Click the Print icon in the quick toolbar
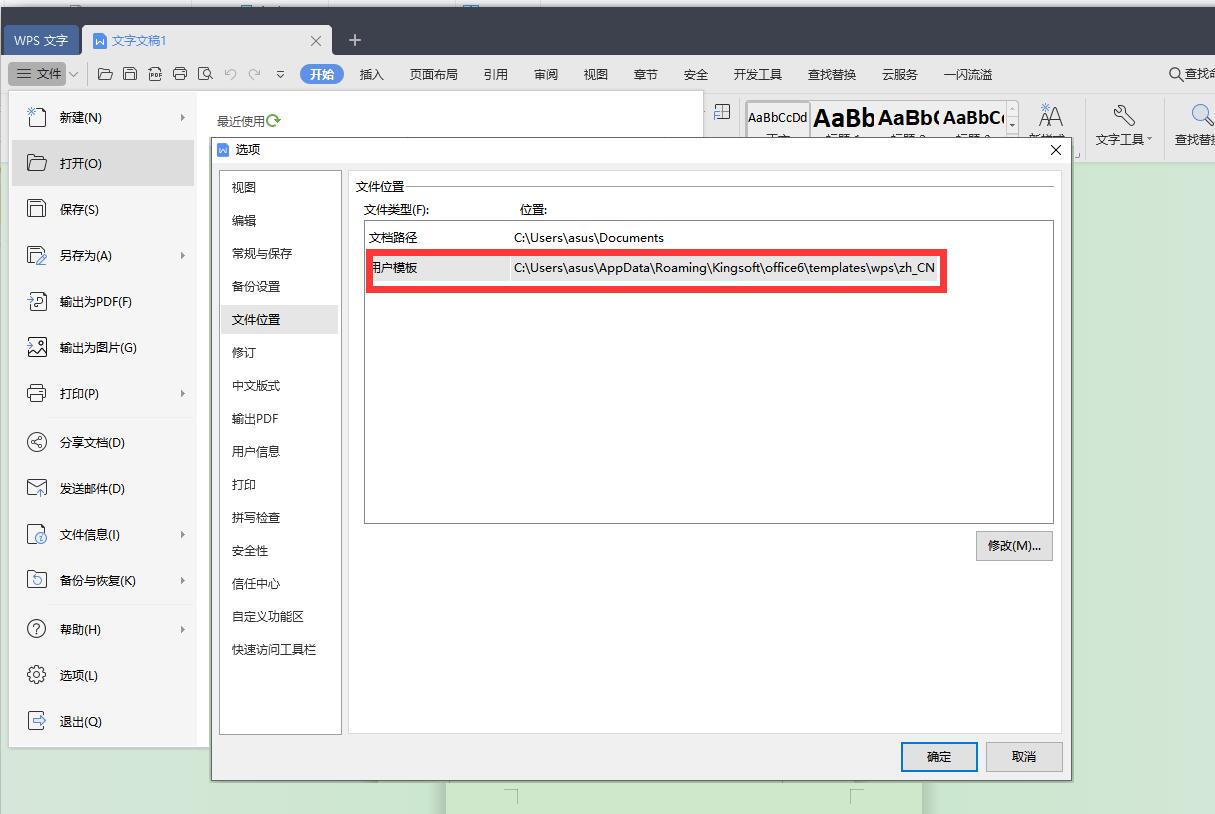This screenshot has height=814, width=1215. (x=180, y=74)
